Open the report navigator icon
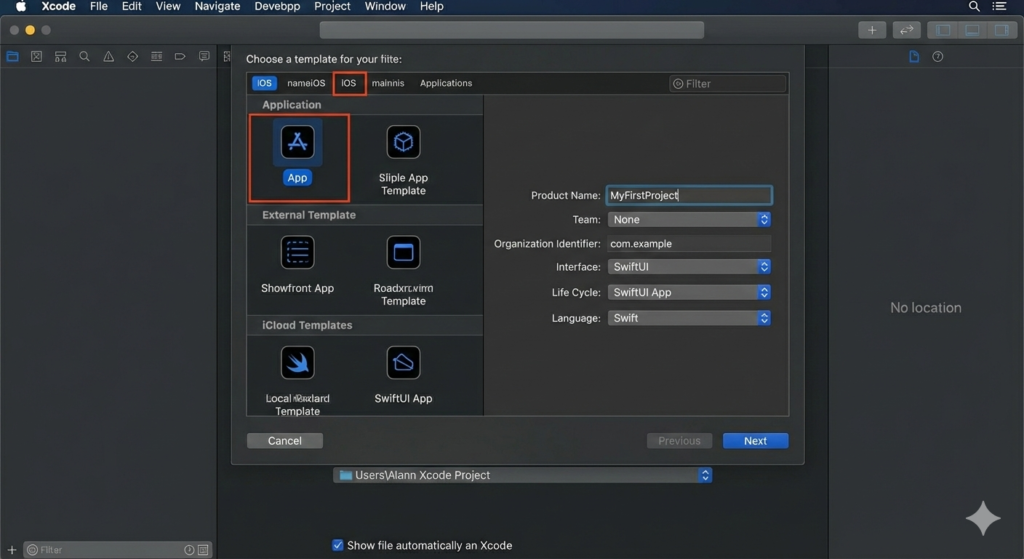The image size is (1024, 559). coord(204,56)
